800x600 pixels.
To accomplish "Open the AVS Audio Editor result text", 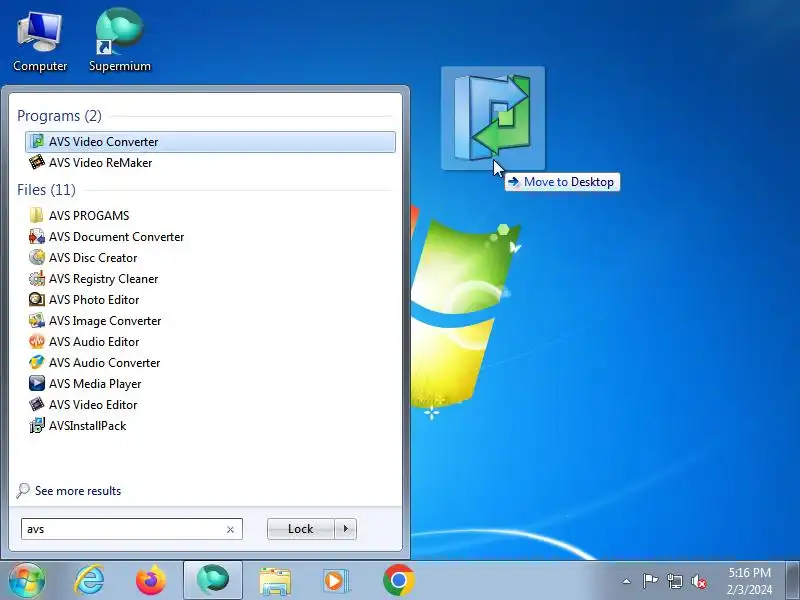I will 94,342.
